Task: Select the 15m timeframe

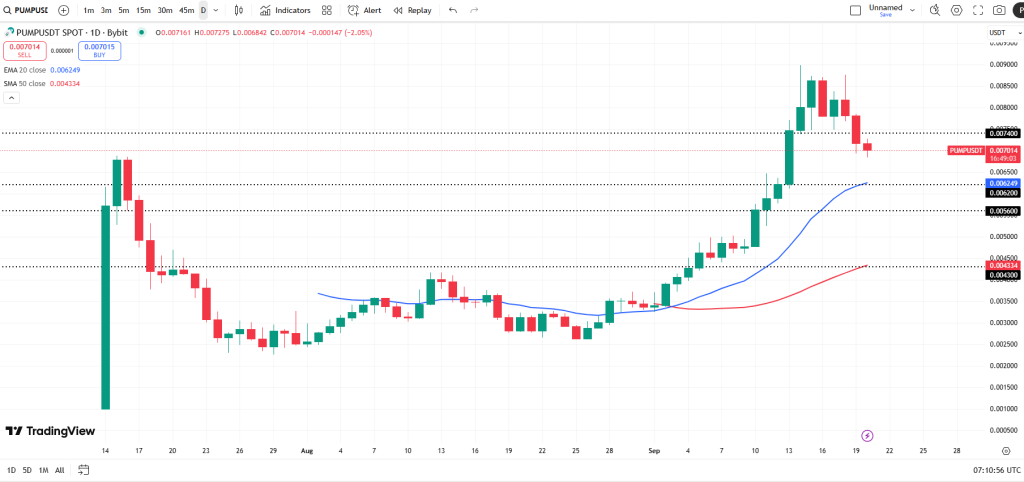Action: click(144, 10)
